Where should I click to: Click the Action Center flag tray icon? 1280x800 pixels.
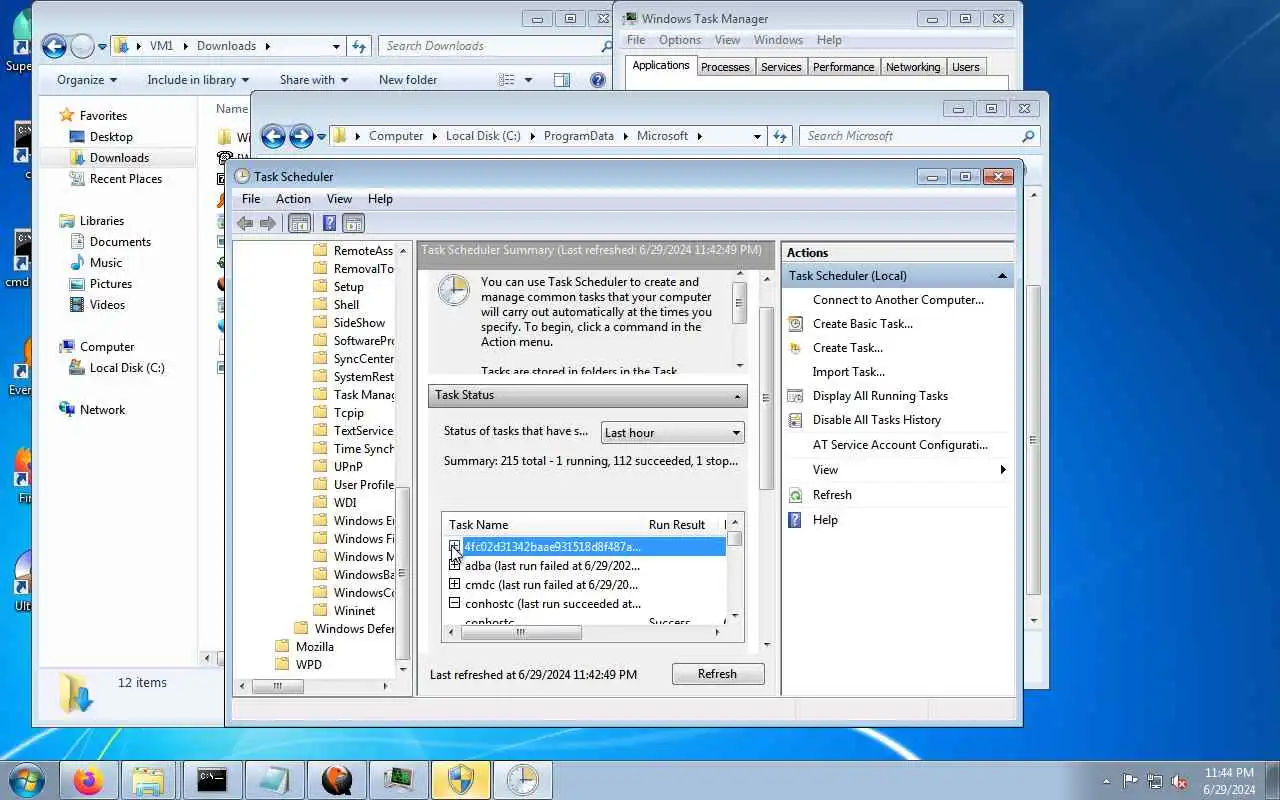point(1130,781)
